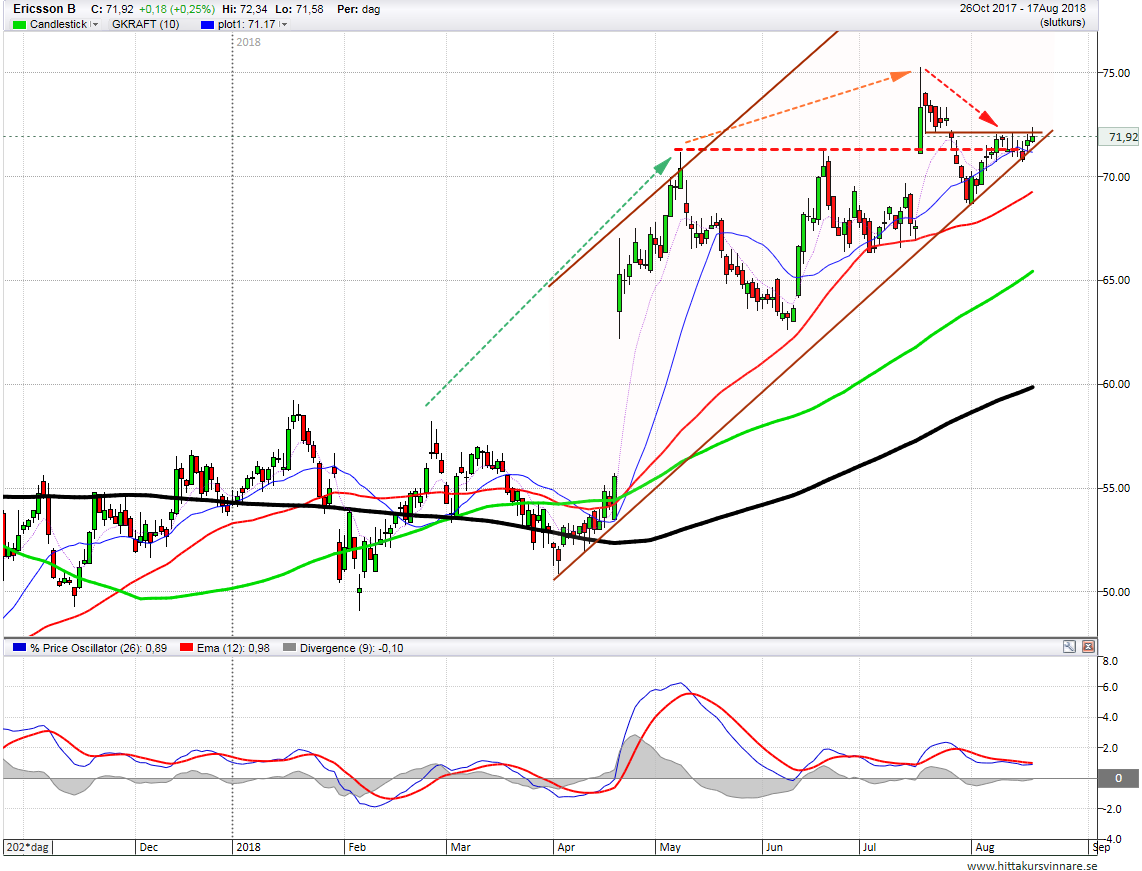The image size is (1142, 871).
Task: Click the red Ema (12) swatch
Action: point(186,647)
